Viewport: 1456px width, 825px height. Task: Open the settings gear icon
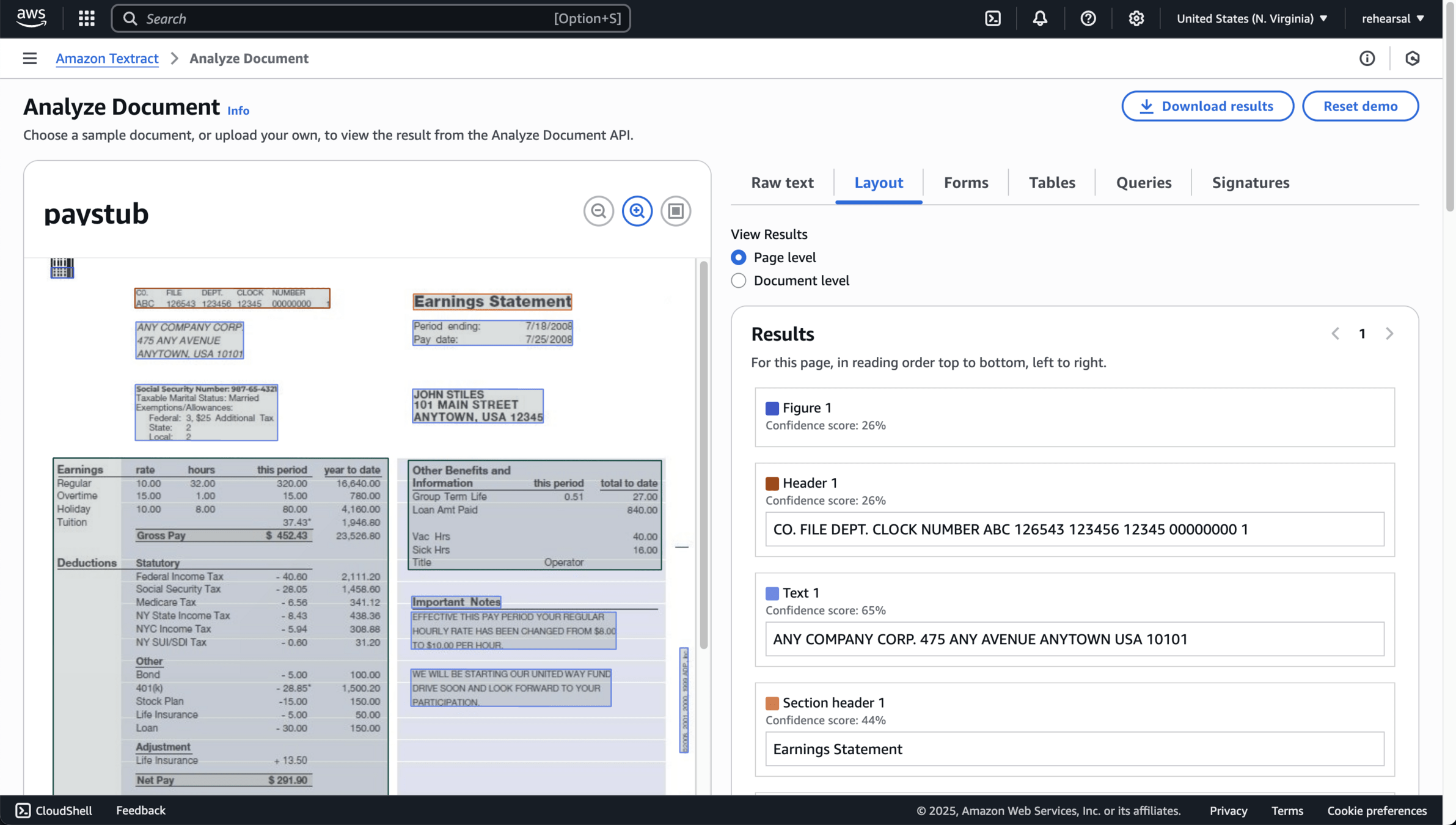click(1136, 18)
